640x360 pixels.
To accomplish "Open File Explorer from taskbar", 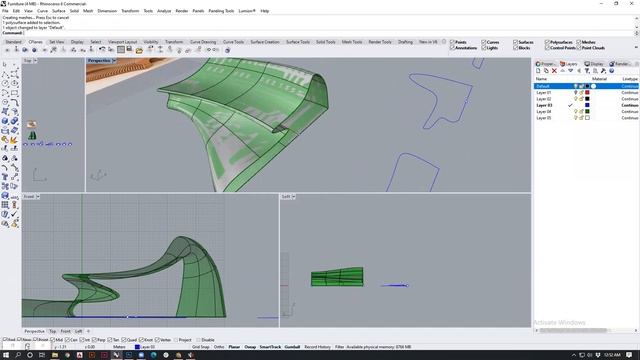I will click(54, 355).
